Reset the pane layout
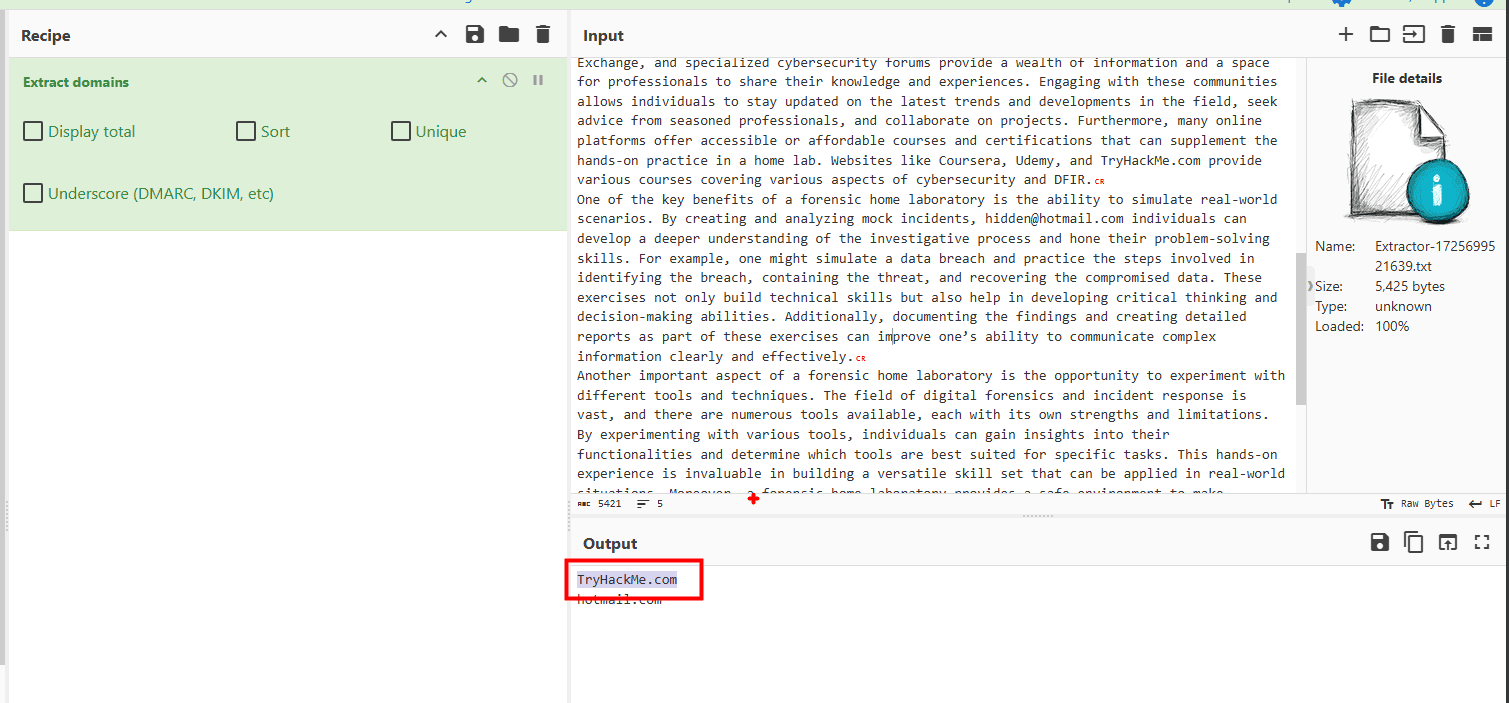The height and width of the screenshot is (703, 1509). pyautogui.click(x=1482, y=35)
